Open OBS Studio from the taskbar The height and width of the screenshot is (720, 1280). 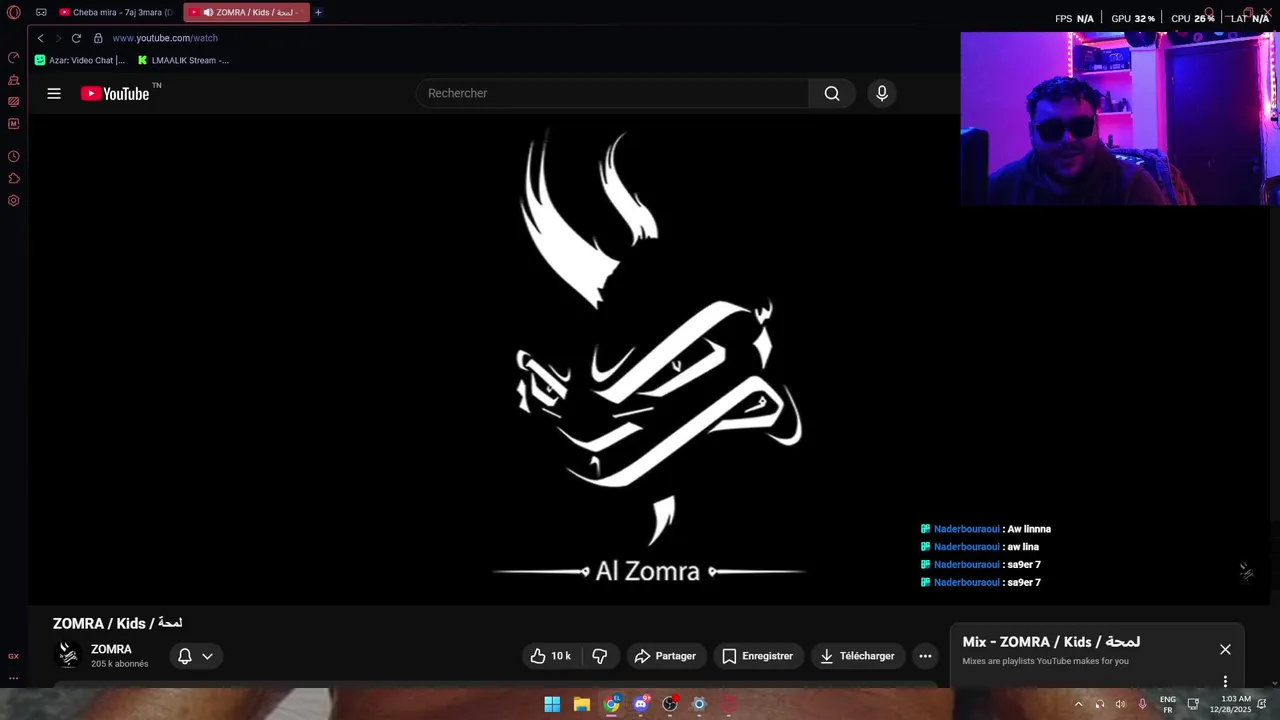coord(670,704)
